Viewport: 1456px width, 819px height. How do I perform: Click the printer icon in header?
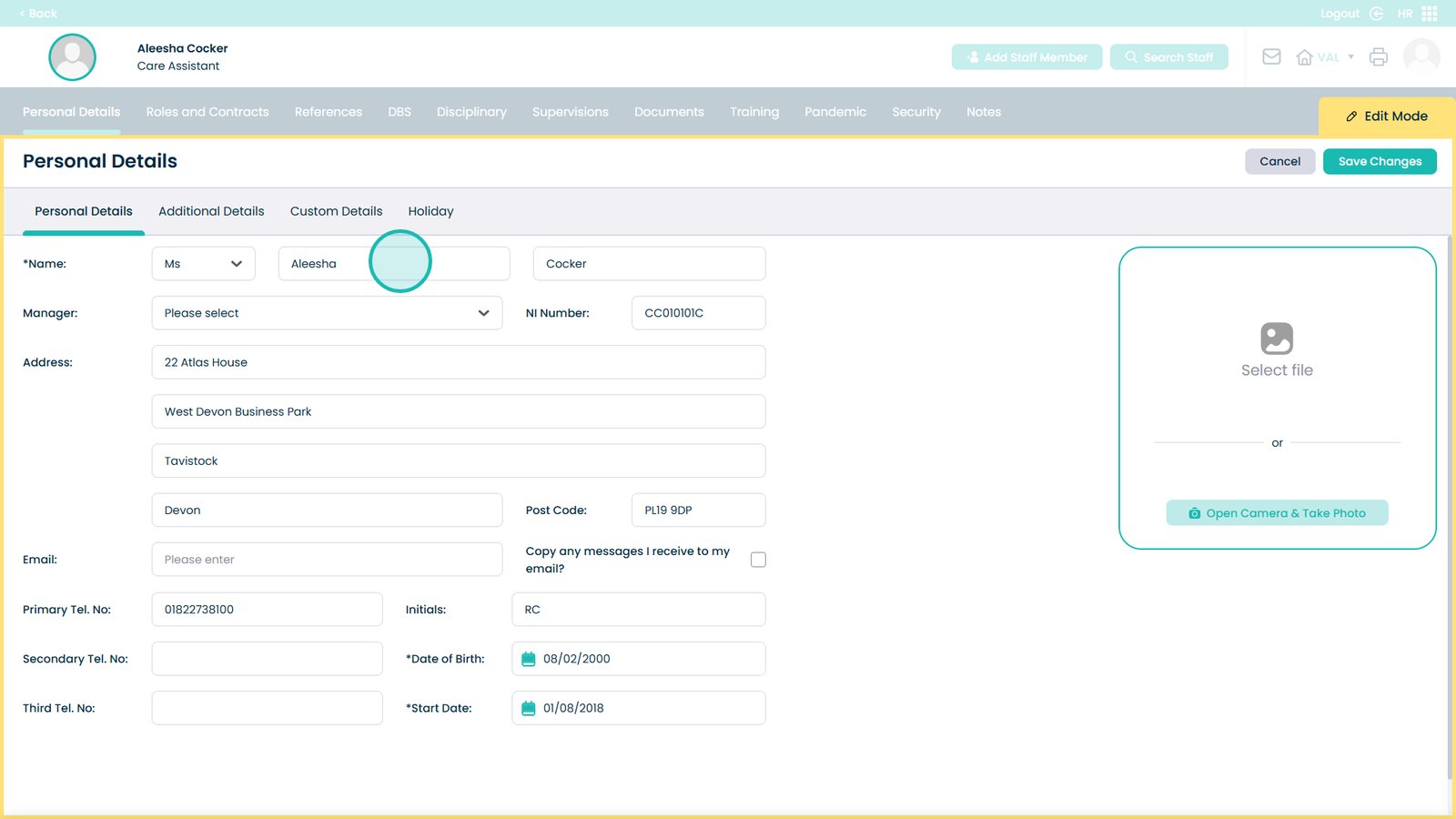[x=1379, y=57]
